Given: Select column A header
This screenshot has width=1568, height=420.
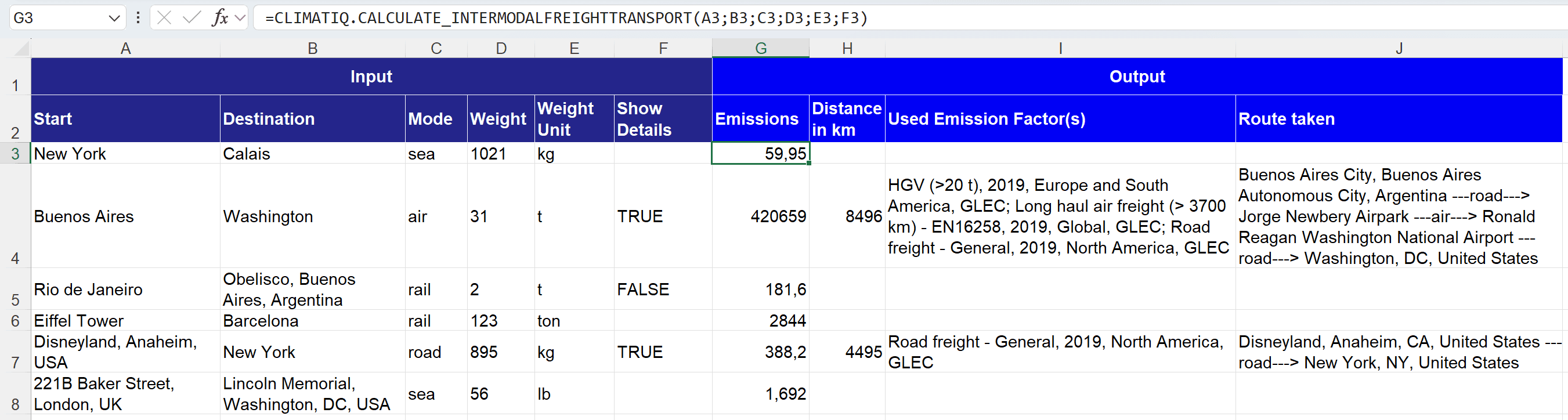Looking at the screenshot, I should 125,48.
